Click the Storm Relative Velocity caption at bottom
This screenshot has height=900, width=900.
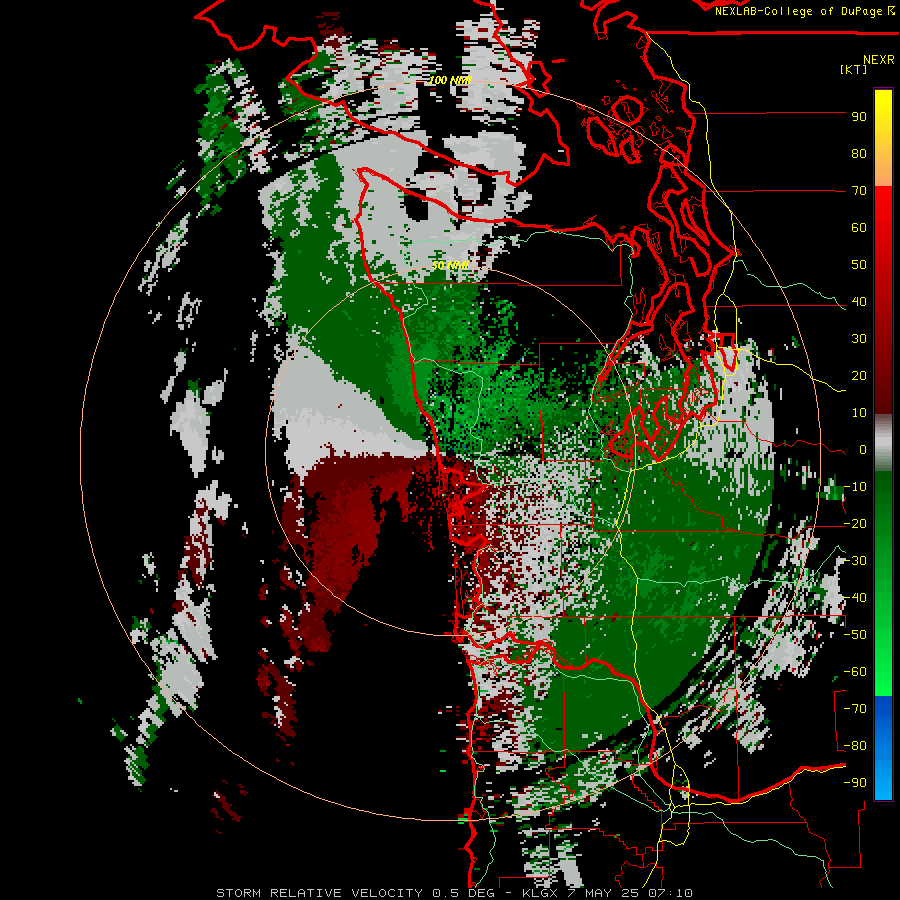(x=455, y=893)
